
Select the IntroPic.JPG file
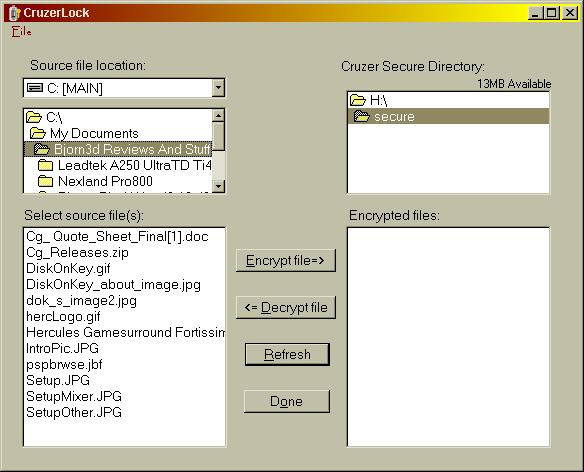tap(63, 348)
